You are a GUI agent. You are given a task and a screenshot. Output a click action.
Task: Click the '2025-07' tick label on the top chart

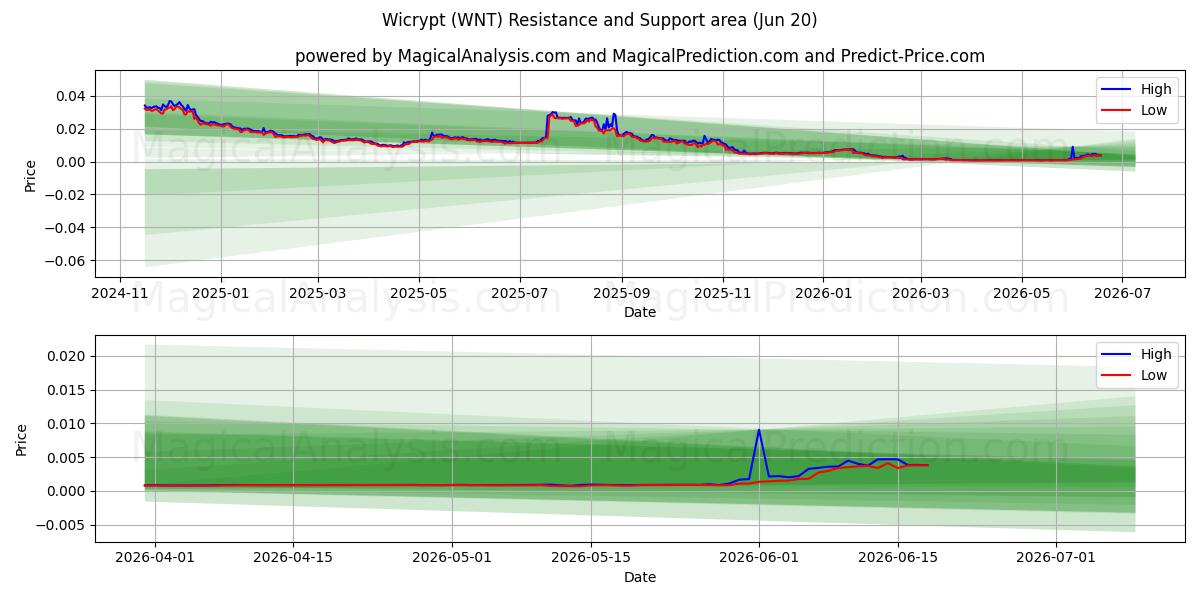coord(519,293)
